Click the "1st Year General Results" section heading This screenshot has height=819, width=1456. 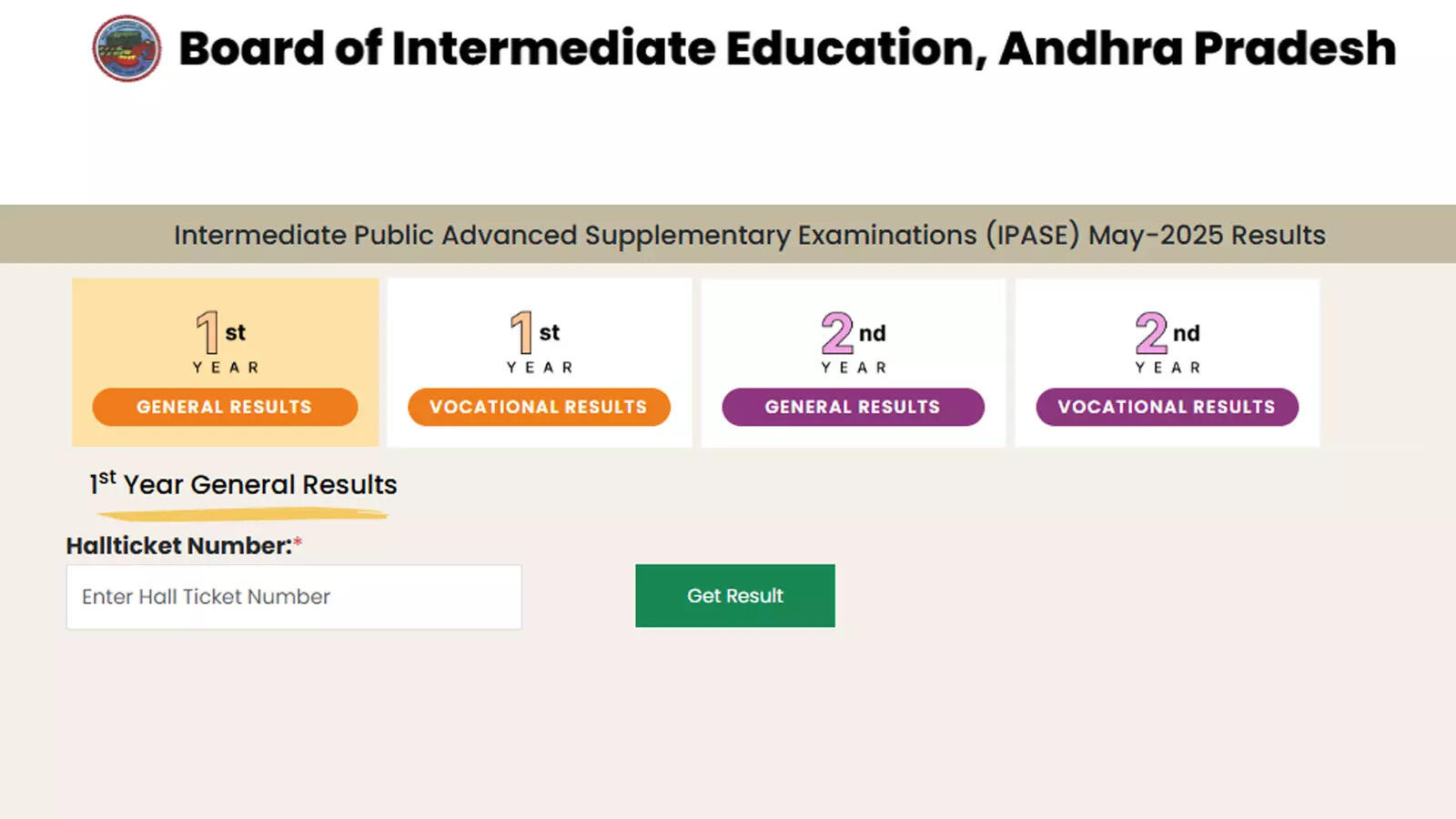click(243, 484)
